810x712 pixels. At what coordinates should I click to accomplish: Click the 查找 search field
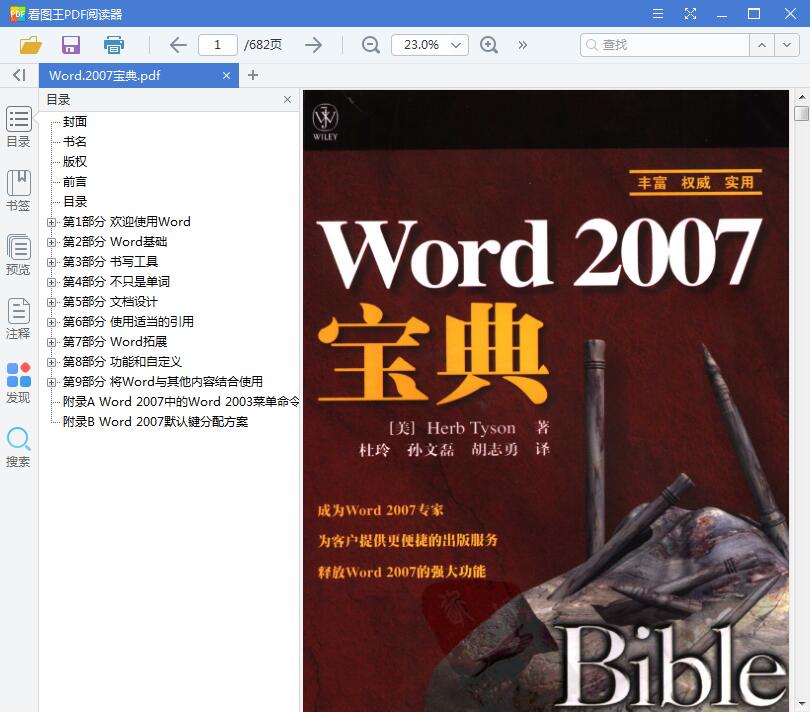[x=665, y=45]
